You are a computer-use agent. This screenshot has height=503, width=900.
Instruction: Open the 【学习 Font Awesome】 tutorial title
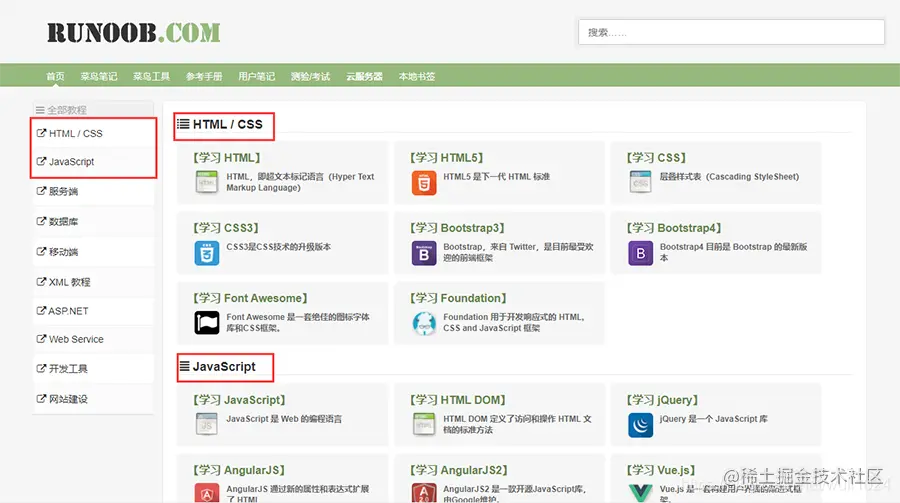[x=250, y=298]
